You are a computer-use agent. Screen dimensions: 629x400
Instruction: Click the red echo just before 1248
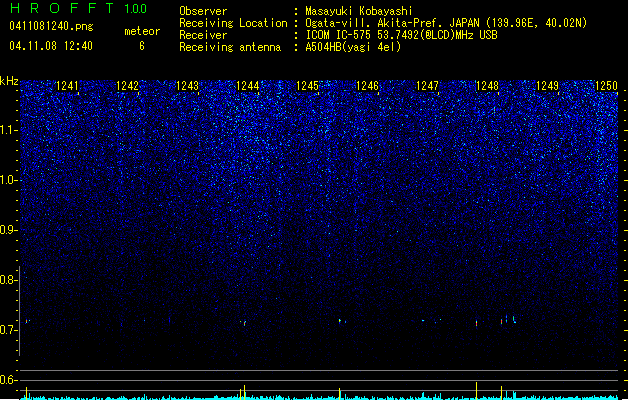point(477,323)
